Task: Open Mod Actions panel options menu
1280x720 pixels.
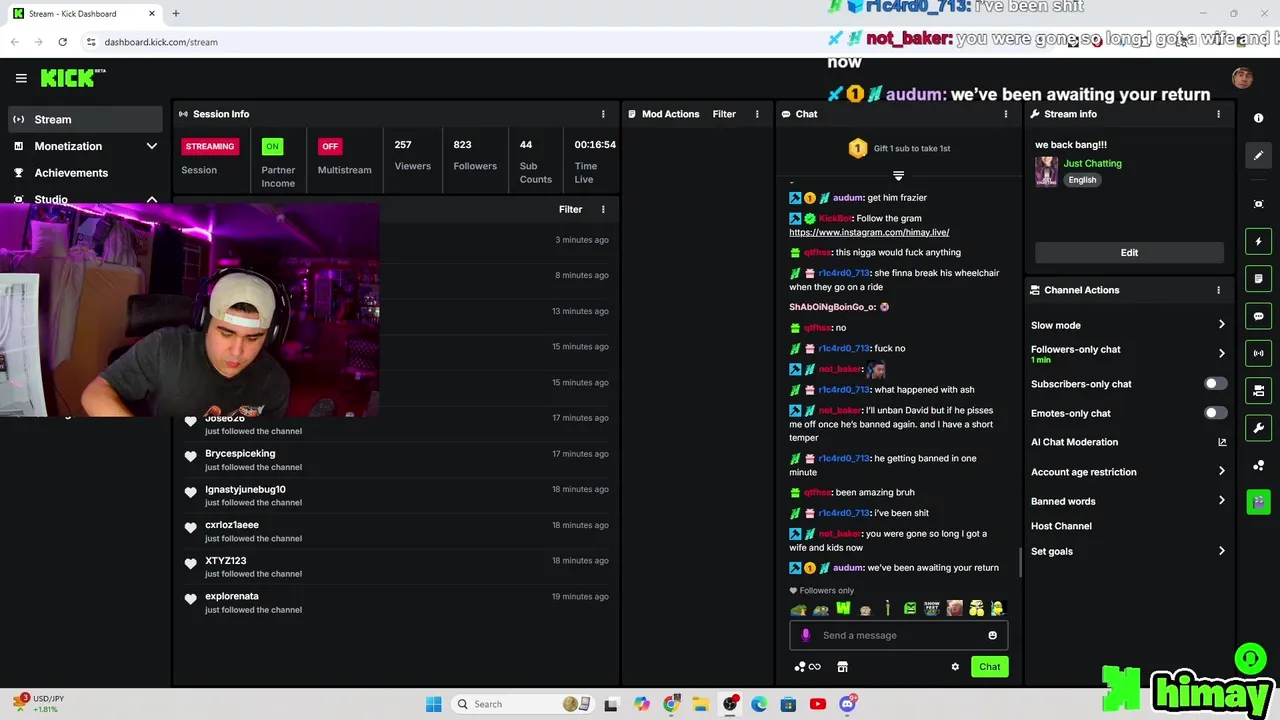Action: coord(757,114)
